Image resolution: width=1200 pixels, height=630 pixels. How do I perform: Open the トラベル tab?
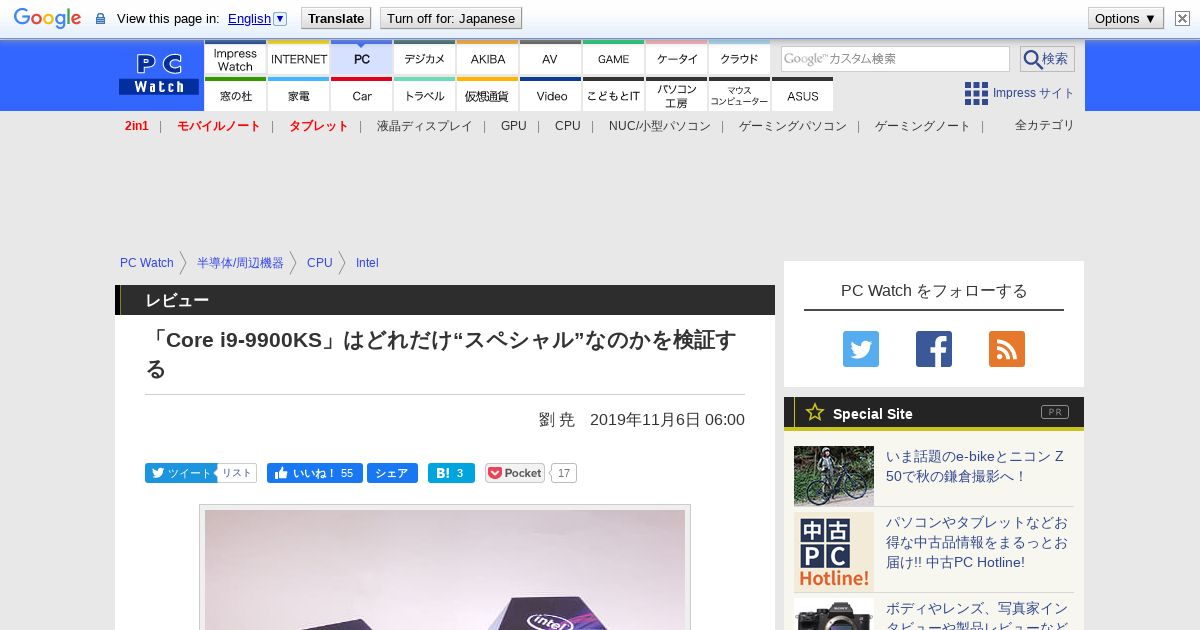point(425,95)
